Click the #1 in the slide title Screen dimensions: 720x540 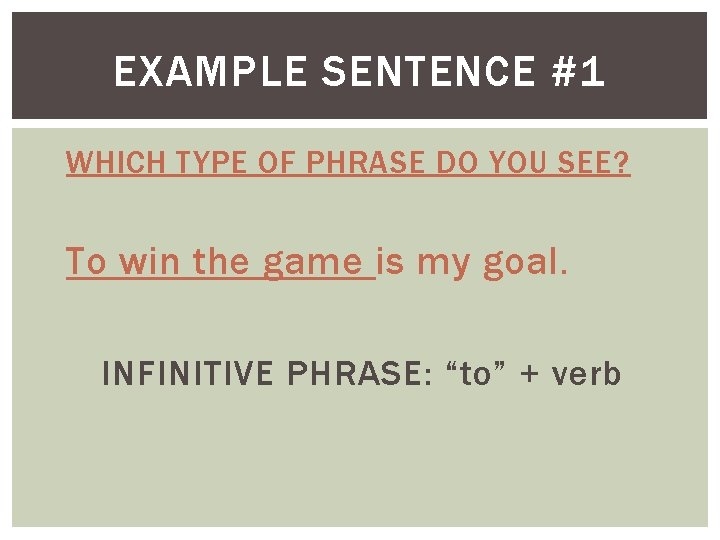coord(577,72)
